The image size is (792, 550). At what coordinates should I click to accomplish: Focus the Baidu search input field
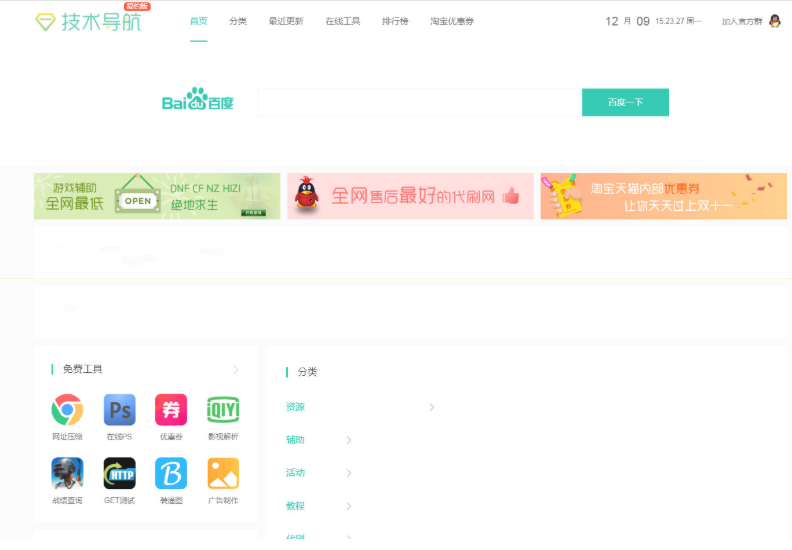point(420,103)
